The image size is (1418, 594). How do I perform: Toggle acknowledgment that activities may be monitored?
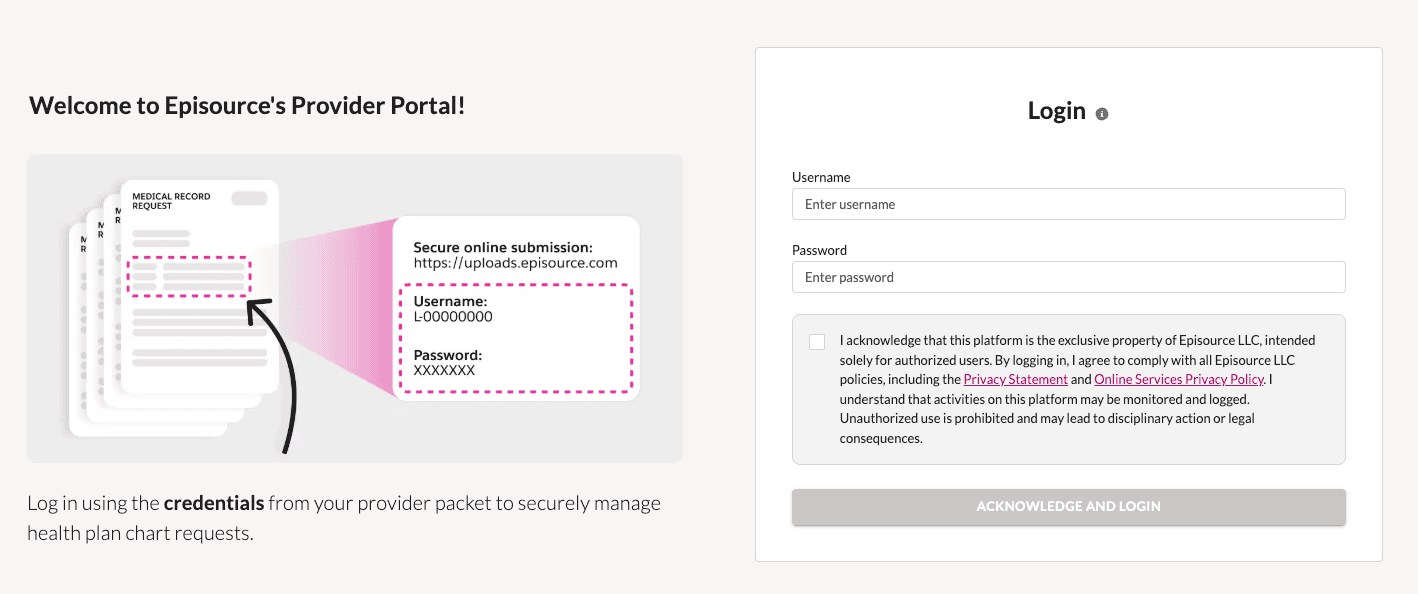[816, 341]
